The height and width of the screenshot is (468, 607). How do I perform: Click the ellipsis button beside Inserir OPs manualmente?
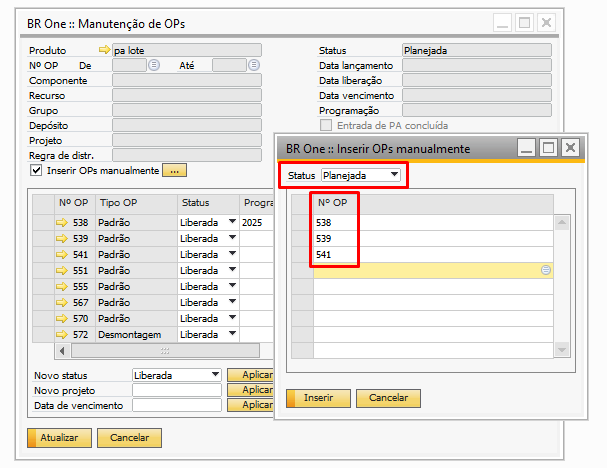(174, 171)
